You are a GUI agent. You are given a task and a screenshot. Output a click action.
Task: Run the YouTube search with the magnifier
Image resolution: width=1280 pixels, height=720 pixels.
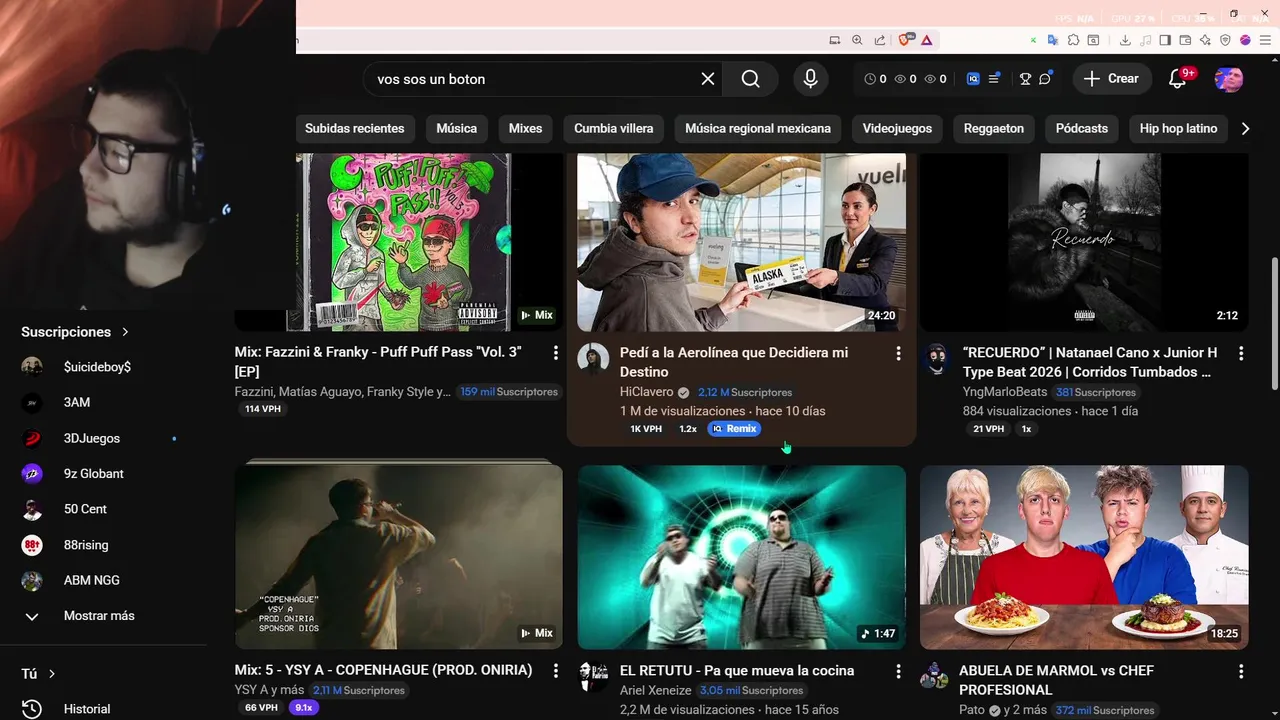(x=751, y=79)
